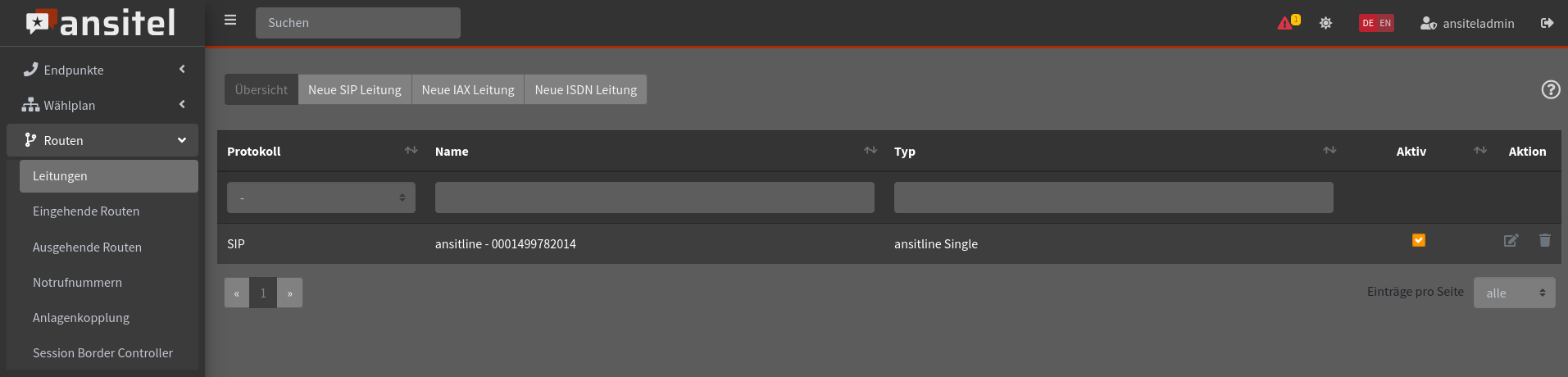Click the hamburger menu icon
Image resolution: width=1568 pixels, height=377 pixels.
coord(230,20)
